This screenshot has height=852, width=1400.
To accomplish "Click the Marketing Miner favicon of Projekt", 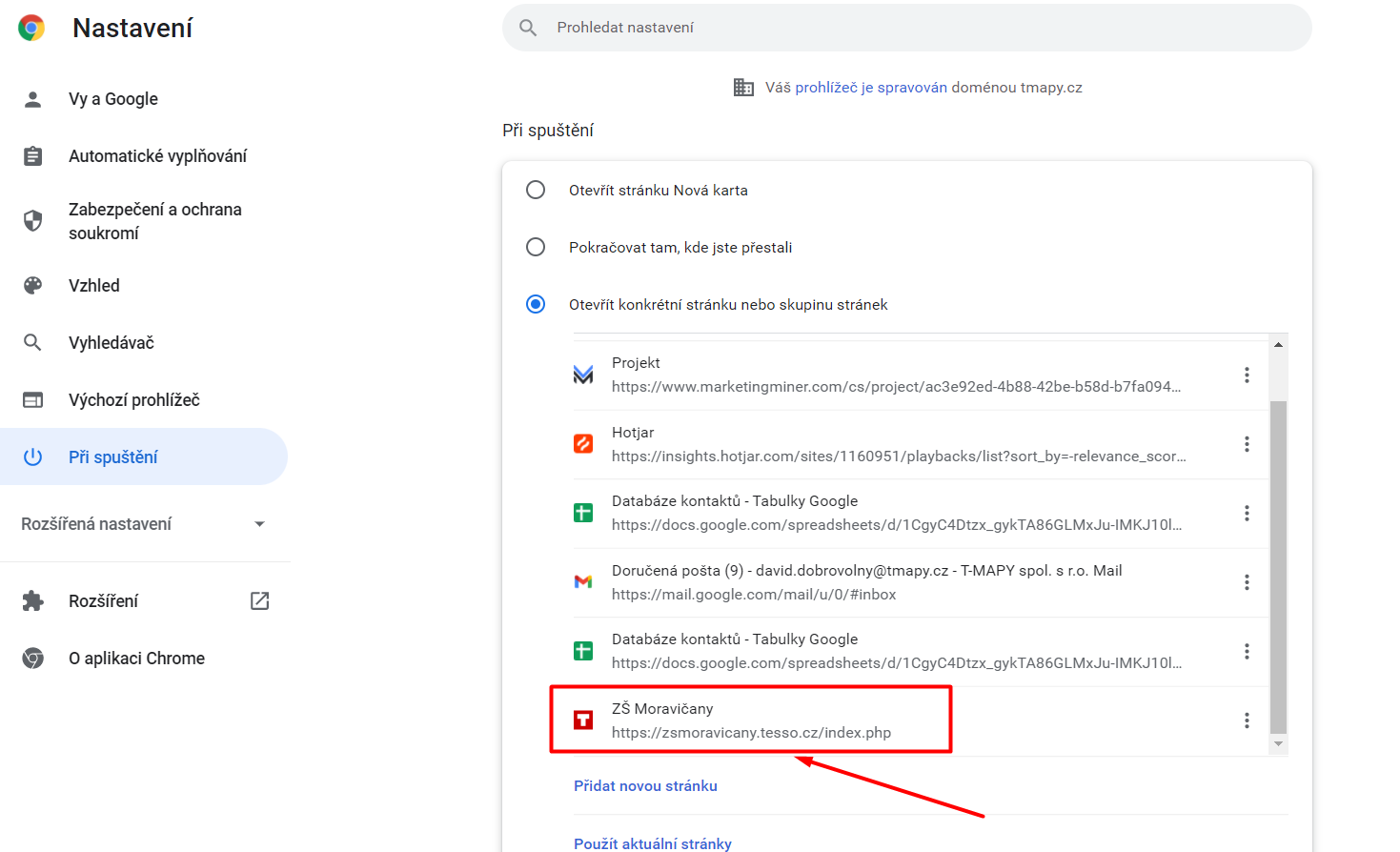I will click(x=583, y=375).
